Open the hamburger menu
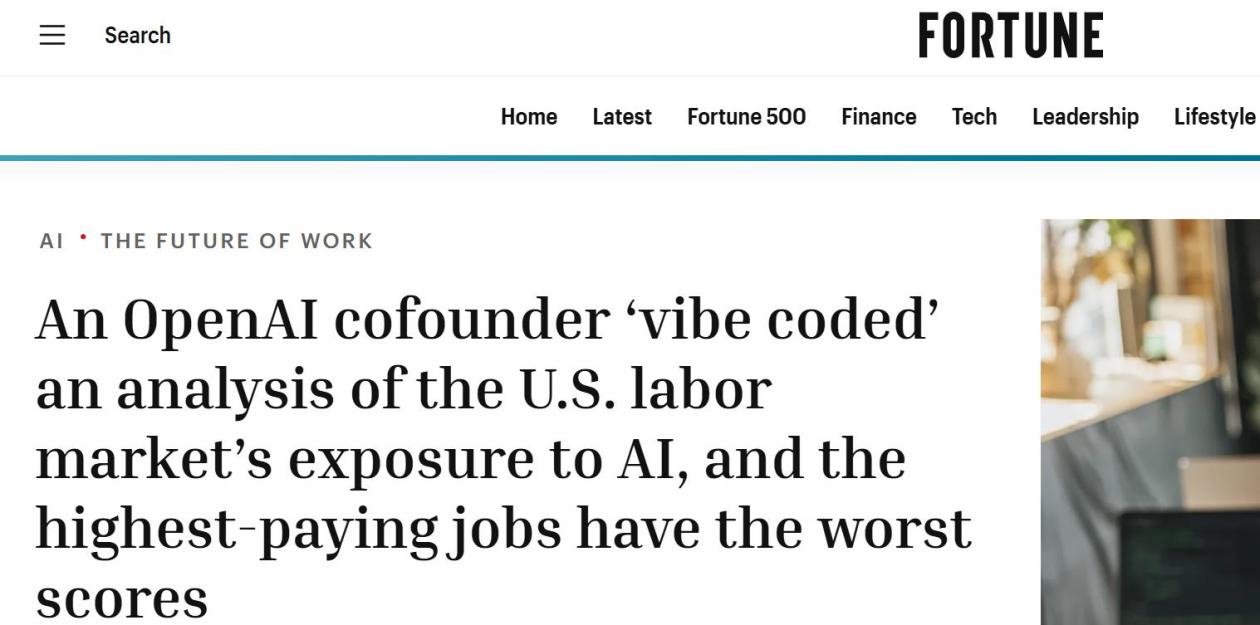Image resolution: width=1260 pixels, height=625 pixels. (x=52, y=36)
